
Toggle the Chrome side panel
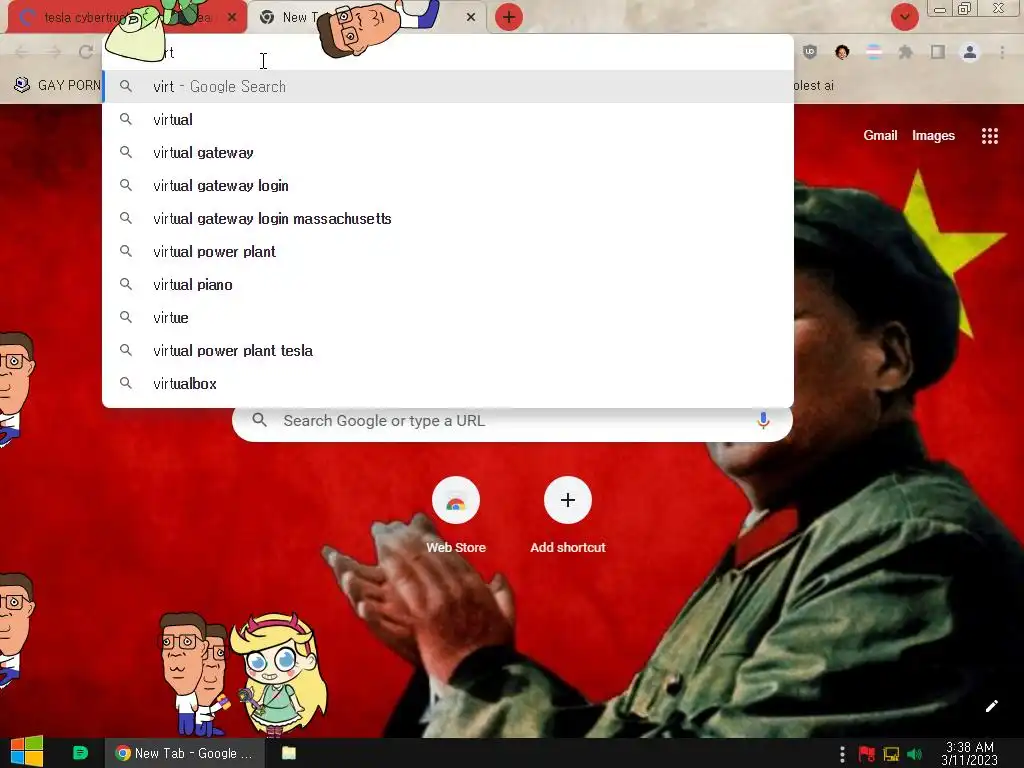[938, 52]
